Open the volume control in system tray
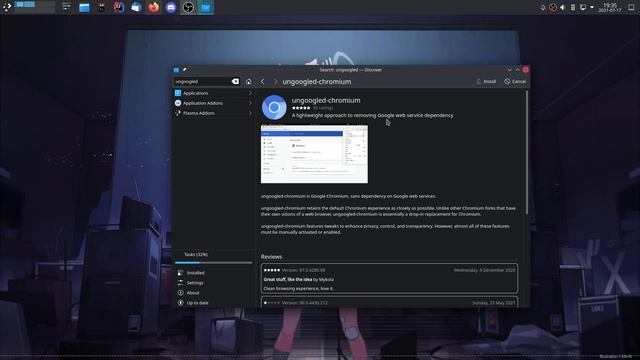Screen dimensions: 640x360 [562, 7]
